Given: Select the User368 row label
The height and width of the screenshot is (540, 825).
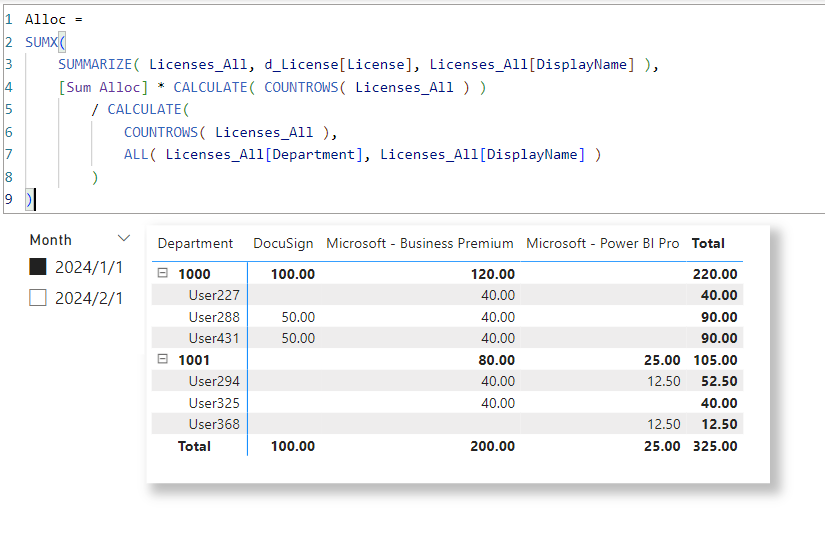Looking at the screenshot, I should tap(214, 424).
